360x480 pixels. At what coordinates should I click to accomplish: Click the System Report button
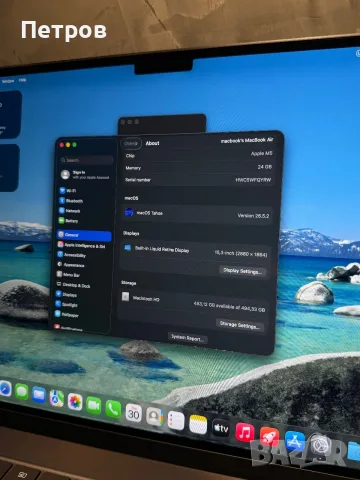click(x=187, y=338)
